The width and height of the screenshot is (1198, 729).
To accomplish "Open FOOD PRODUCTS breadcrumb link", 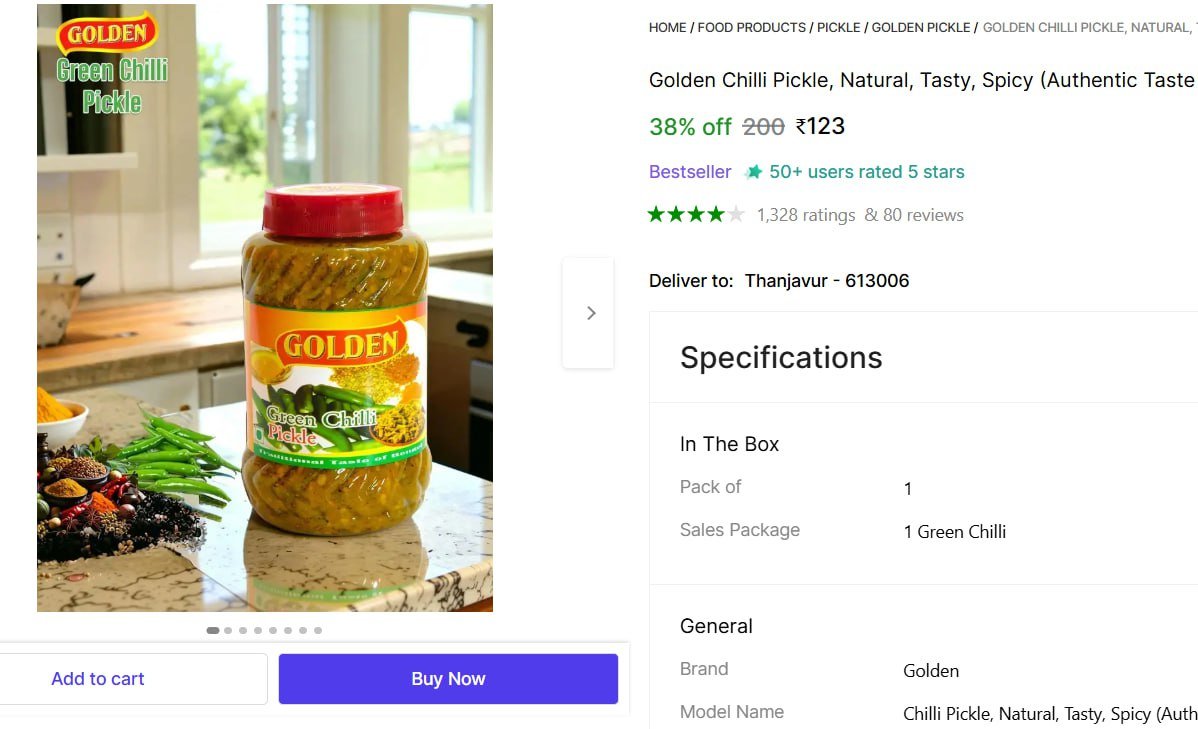I will (x=751, y=28).
